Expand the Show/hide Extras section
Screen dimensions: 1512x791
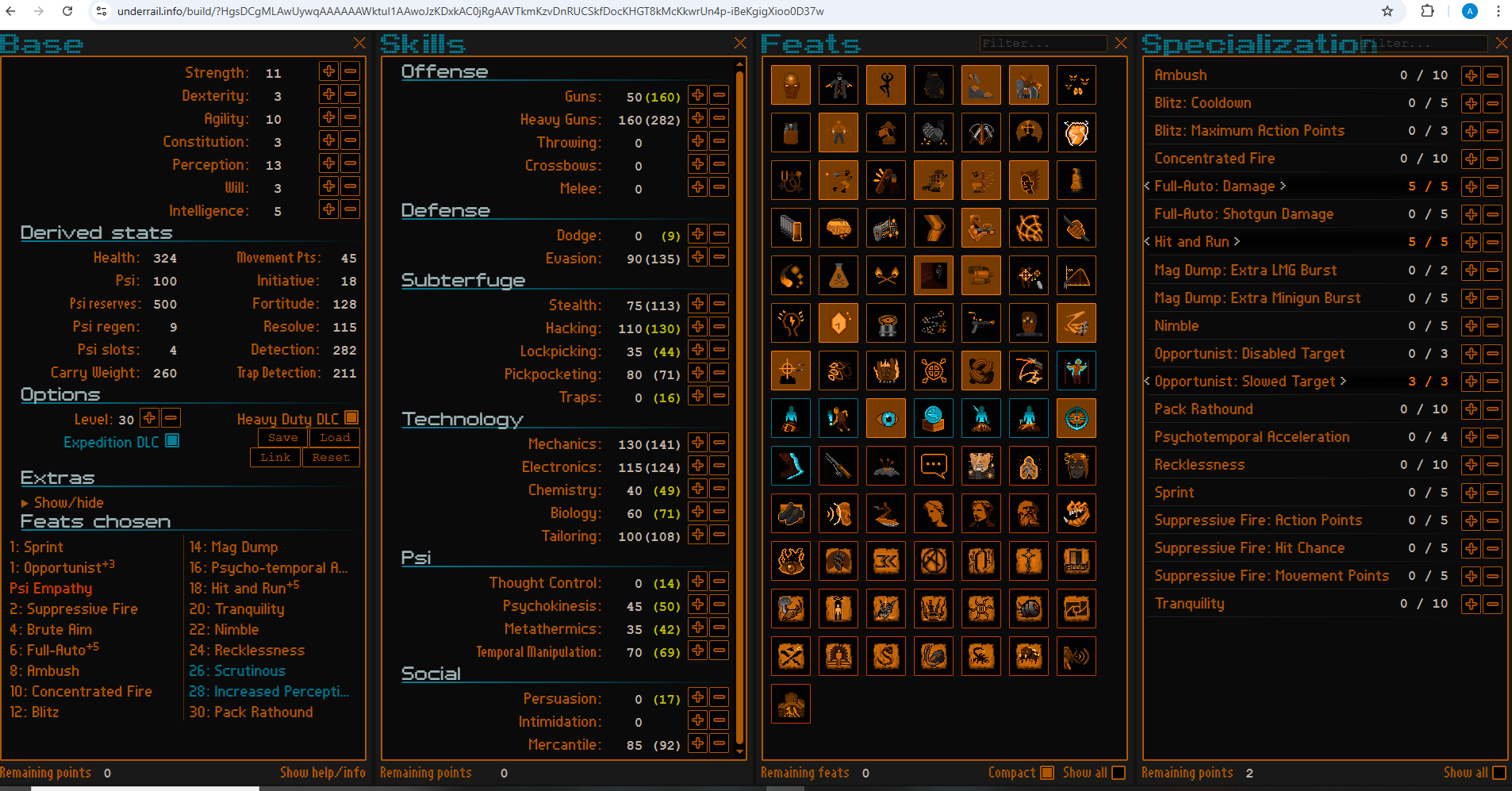pyautogui.click(x=63, y=502)
